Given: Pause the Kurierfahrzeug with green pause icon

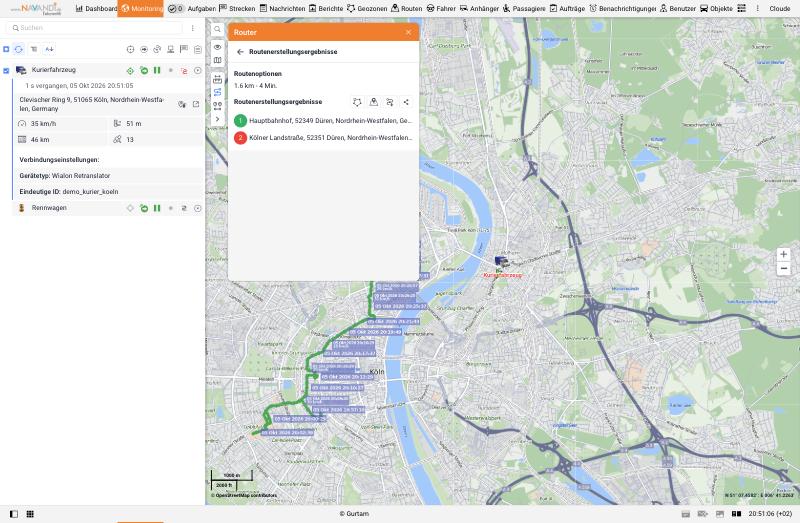Looking at the screenshot, I should (157, 70).
